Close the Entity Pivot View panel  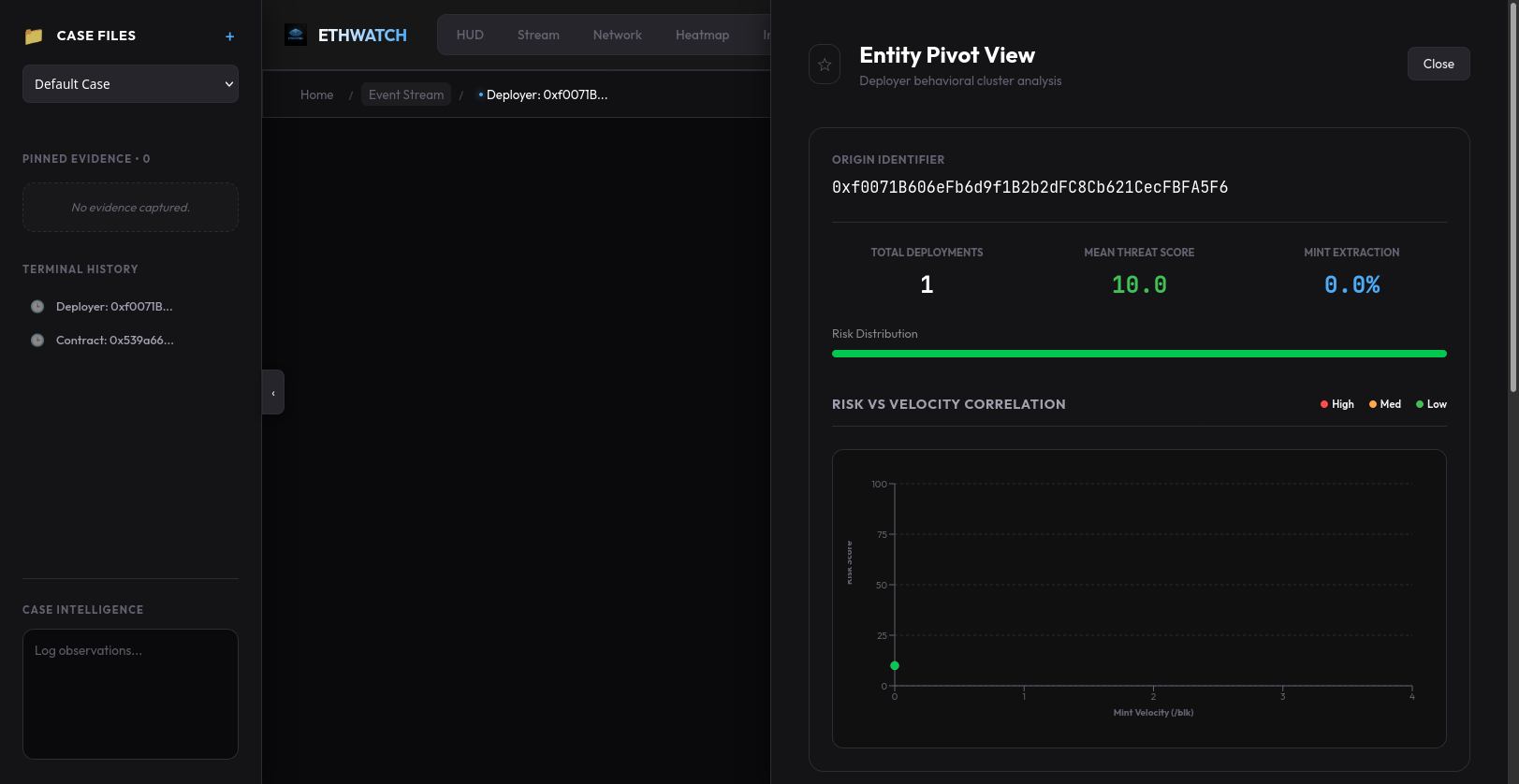click(x=1438, y=64)
